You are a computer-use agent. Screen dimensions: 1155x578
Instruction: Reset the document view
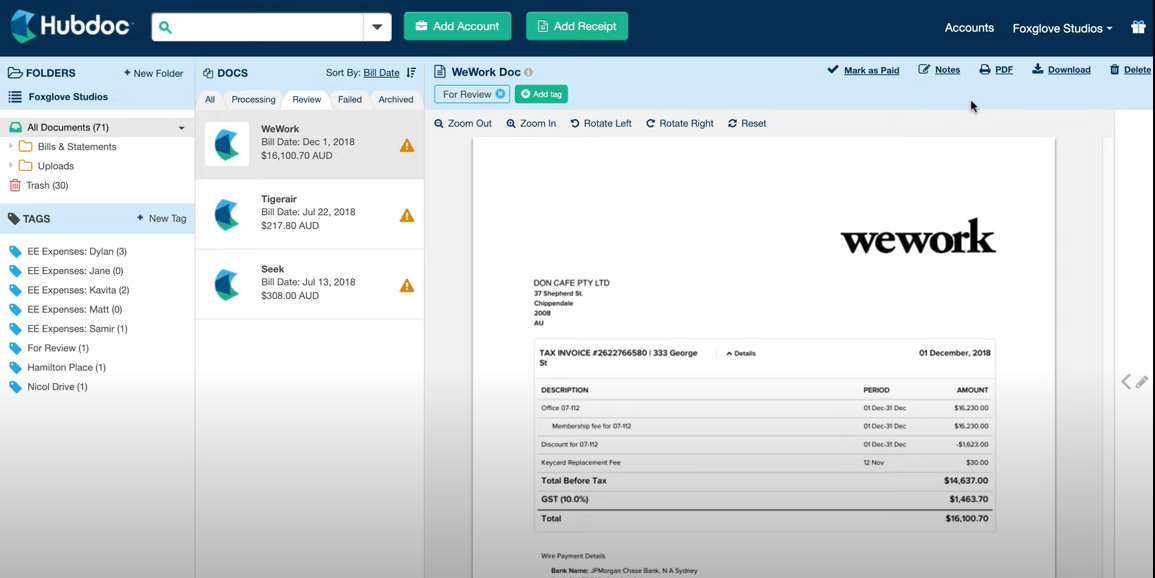(x=747, y=124)
